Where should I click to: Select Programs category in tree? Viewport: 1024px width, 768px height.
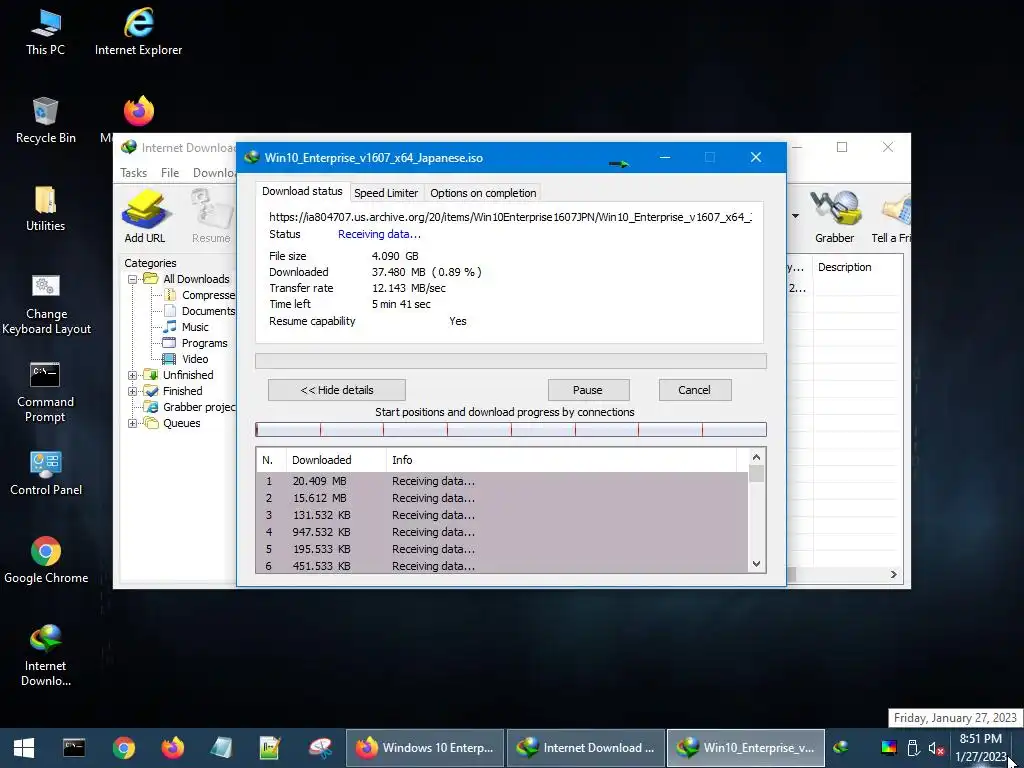[195, 344]
